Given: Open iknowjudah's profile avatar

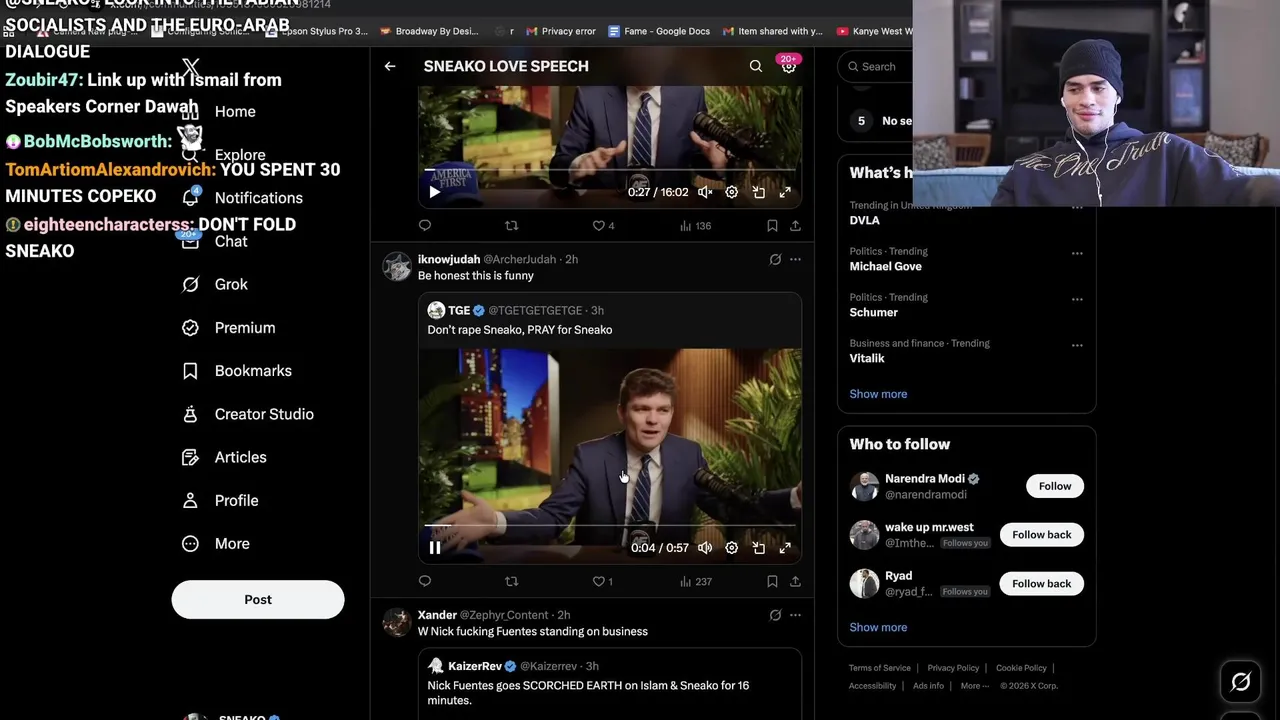Looking at the screenshot, I should click(397, 266).
